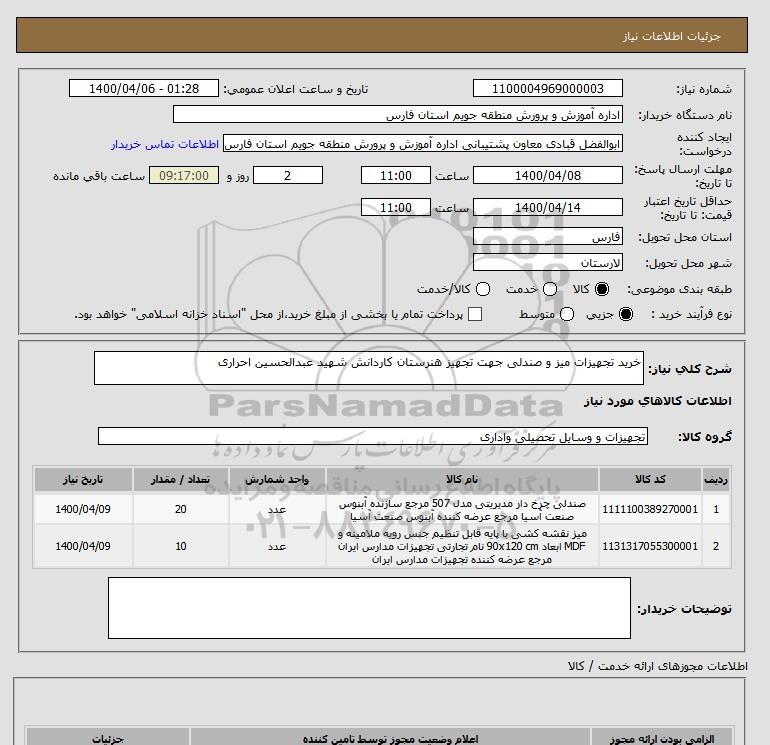Click the صندلی چرخ دار مدیریتی product name
This screenshot has height=745, width=770.
pos(462,510)
